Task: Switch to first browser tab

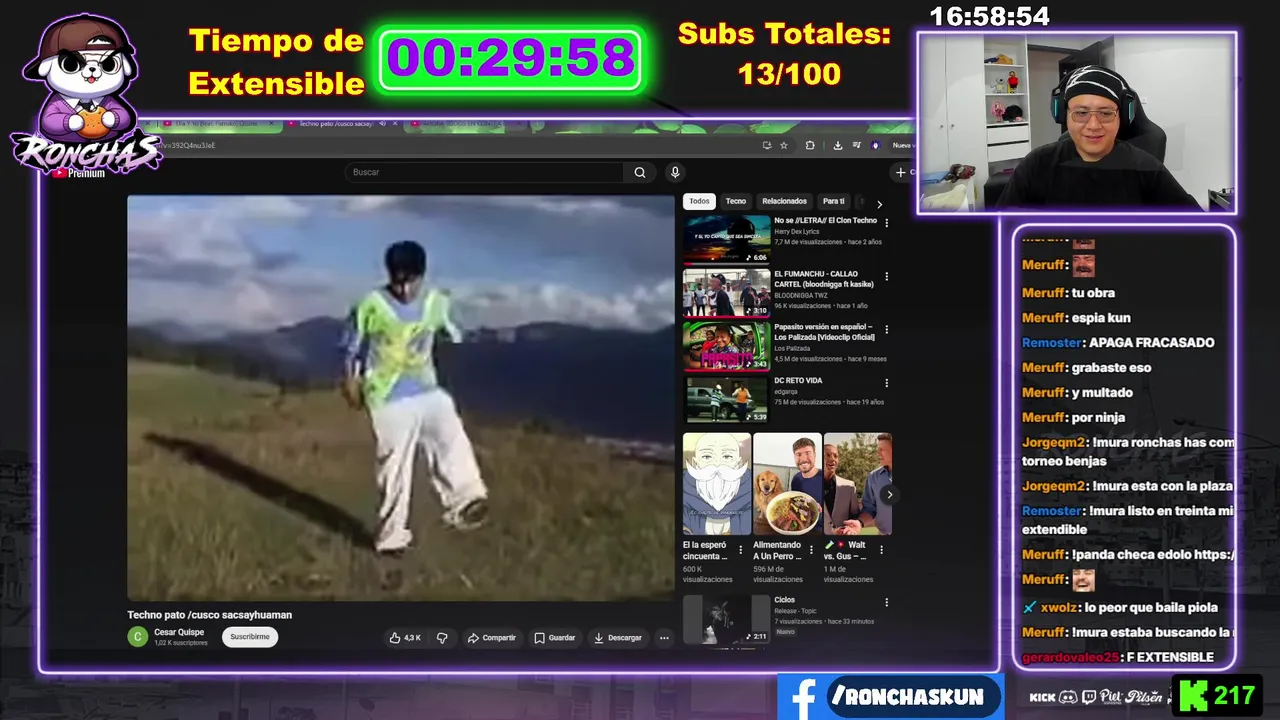Action: 215,124
